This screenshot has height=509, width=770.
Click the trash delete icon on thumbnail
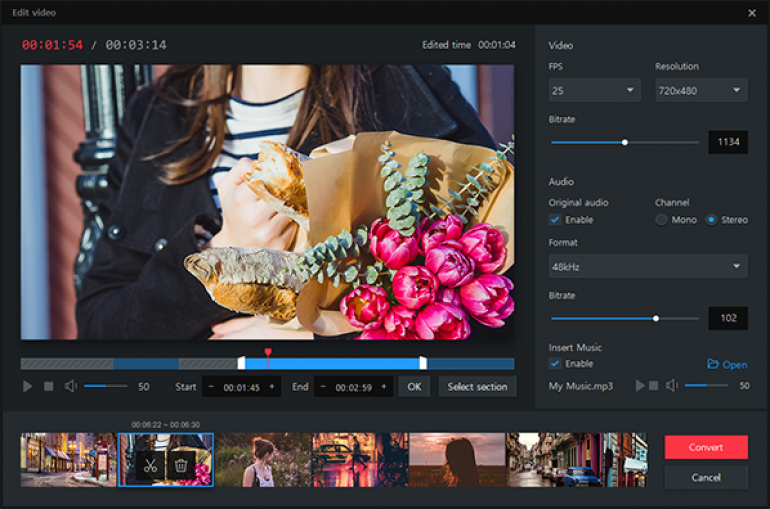coord(181,464)
